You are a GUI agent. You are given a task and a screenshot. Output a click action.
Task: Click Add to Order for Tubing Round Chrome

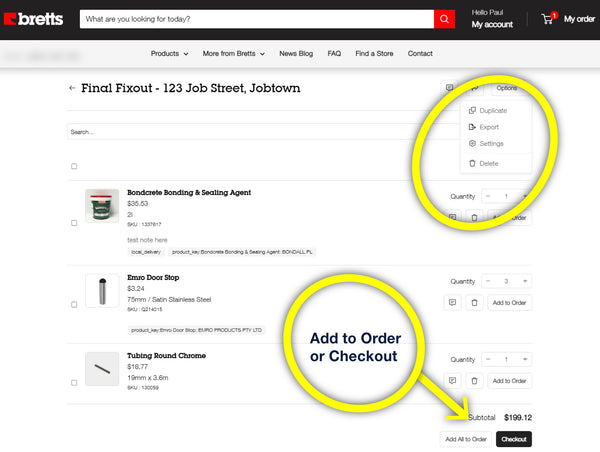(x=509, y=381)
